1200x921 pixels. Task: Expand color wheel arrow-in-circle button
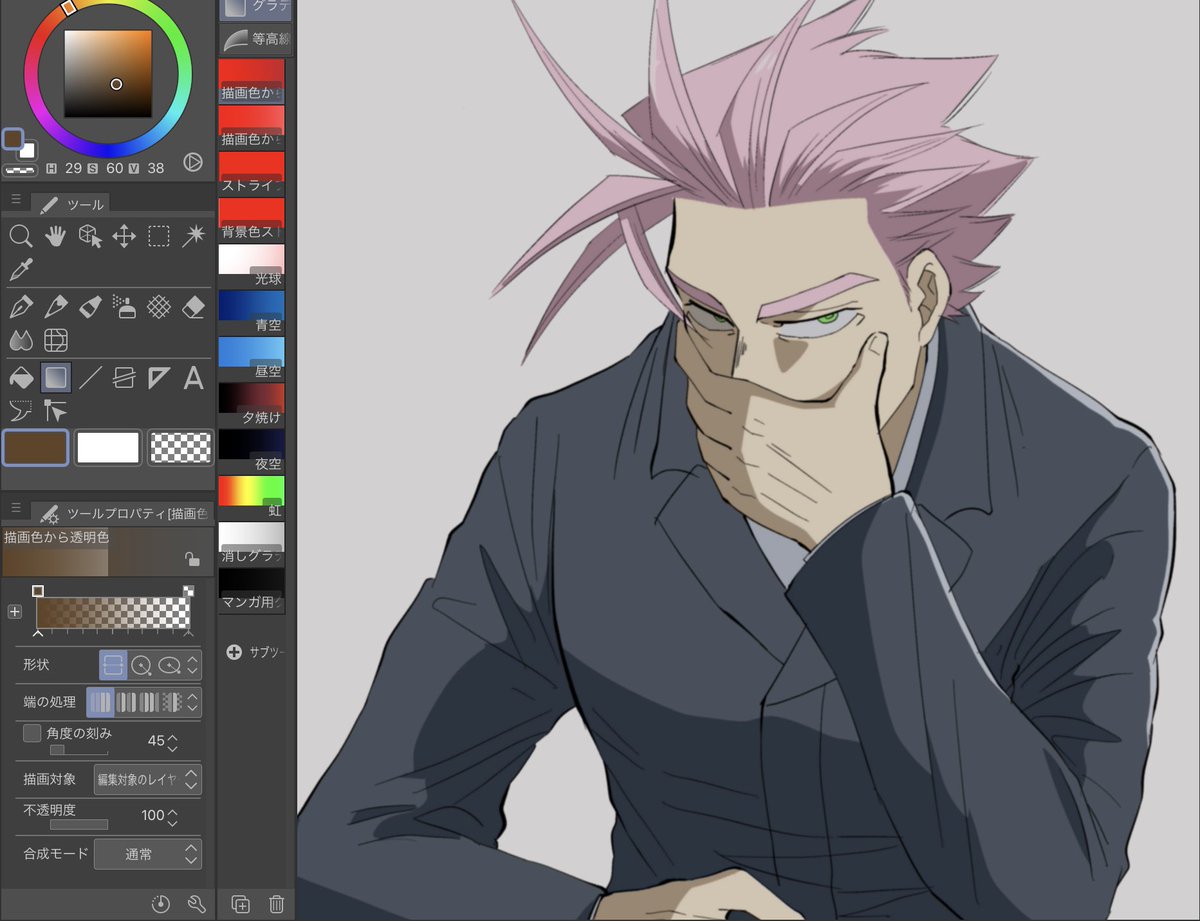(x=193, y=162)
